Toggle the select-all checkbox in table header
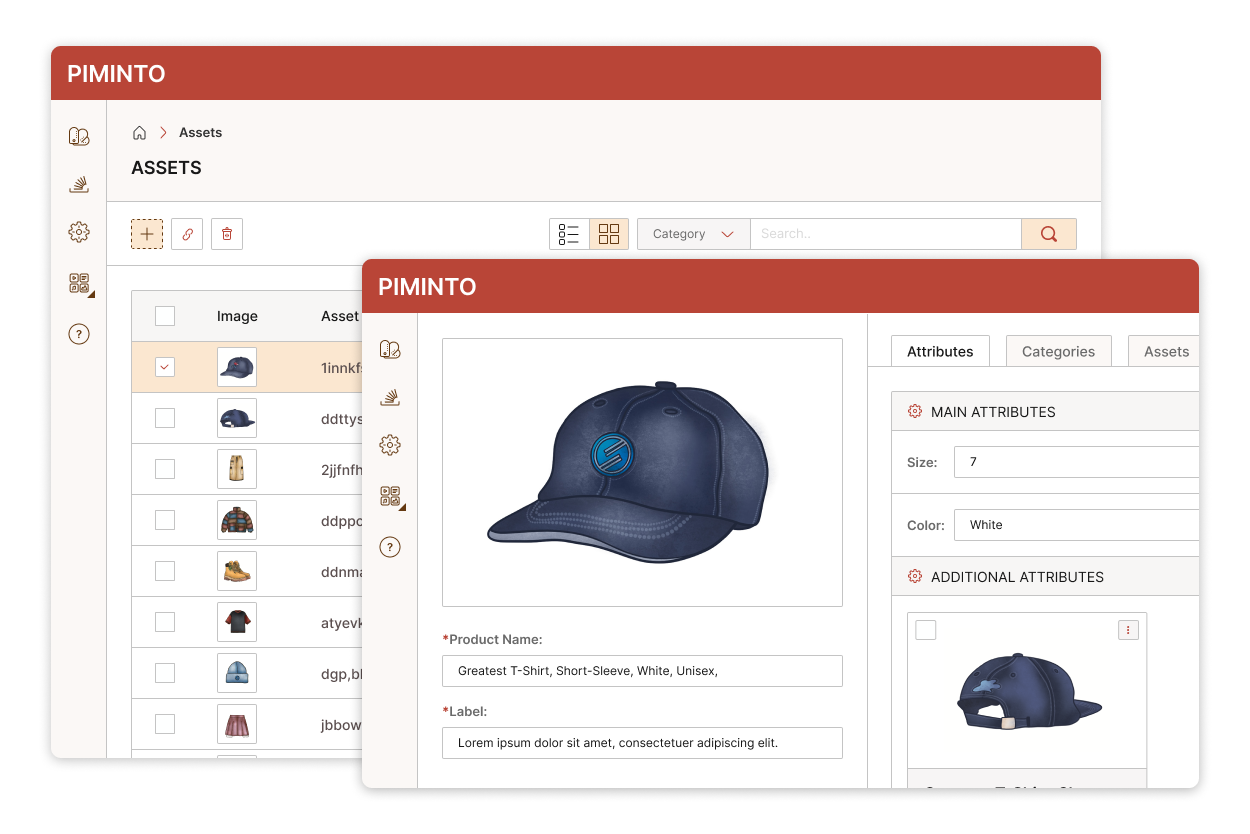 pos(165,316)
